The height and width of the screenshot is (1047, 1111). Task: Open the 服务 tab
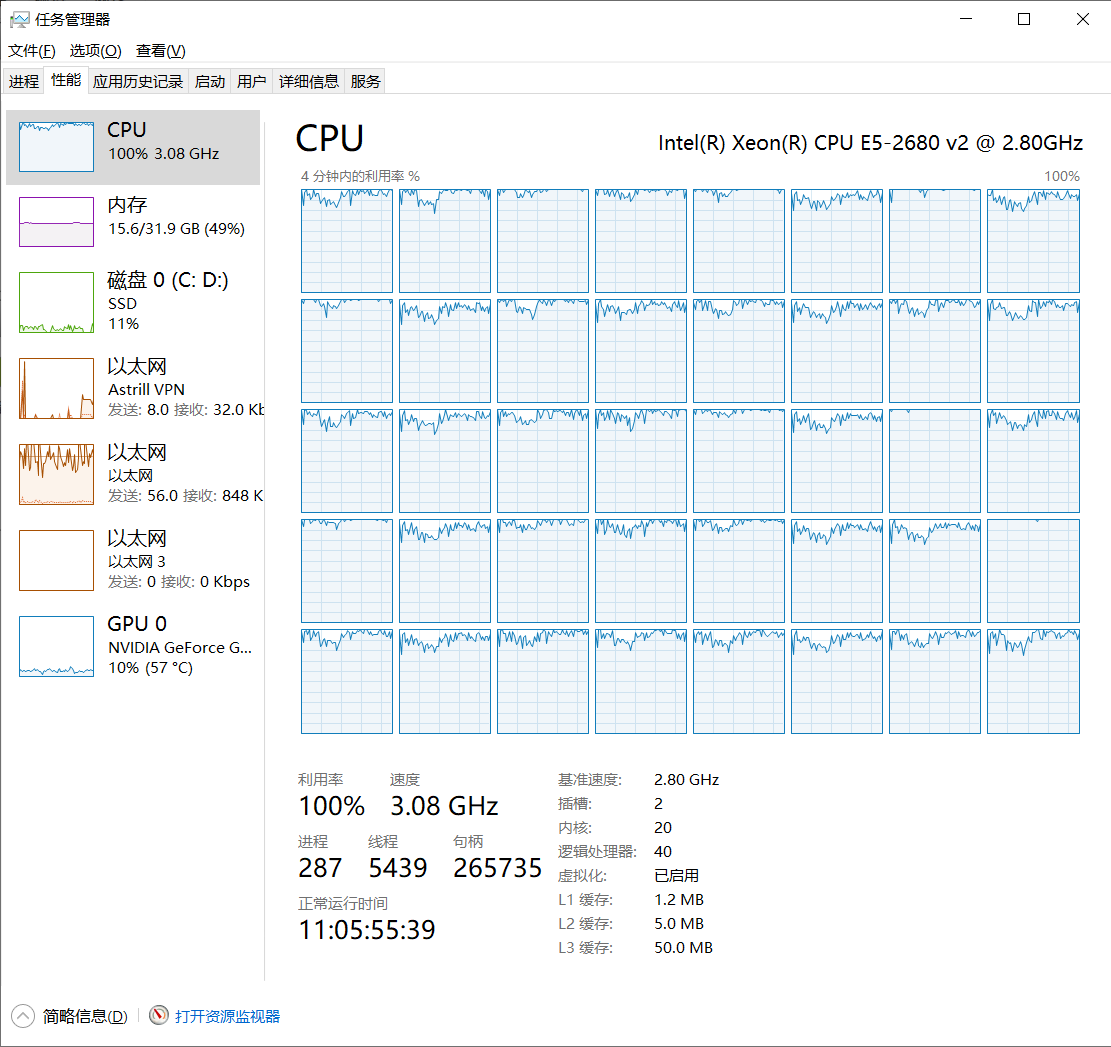click(x=365, y=81)
